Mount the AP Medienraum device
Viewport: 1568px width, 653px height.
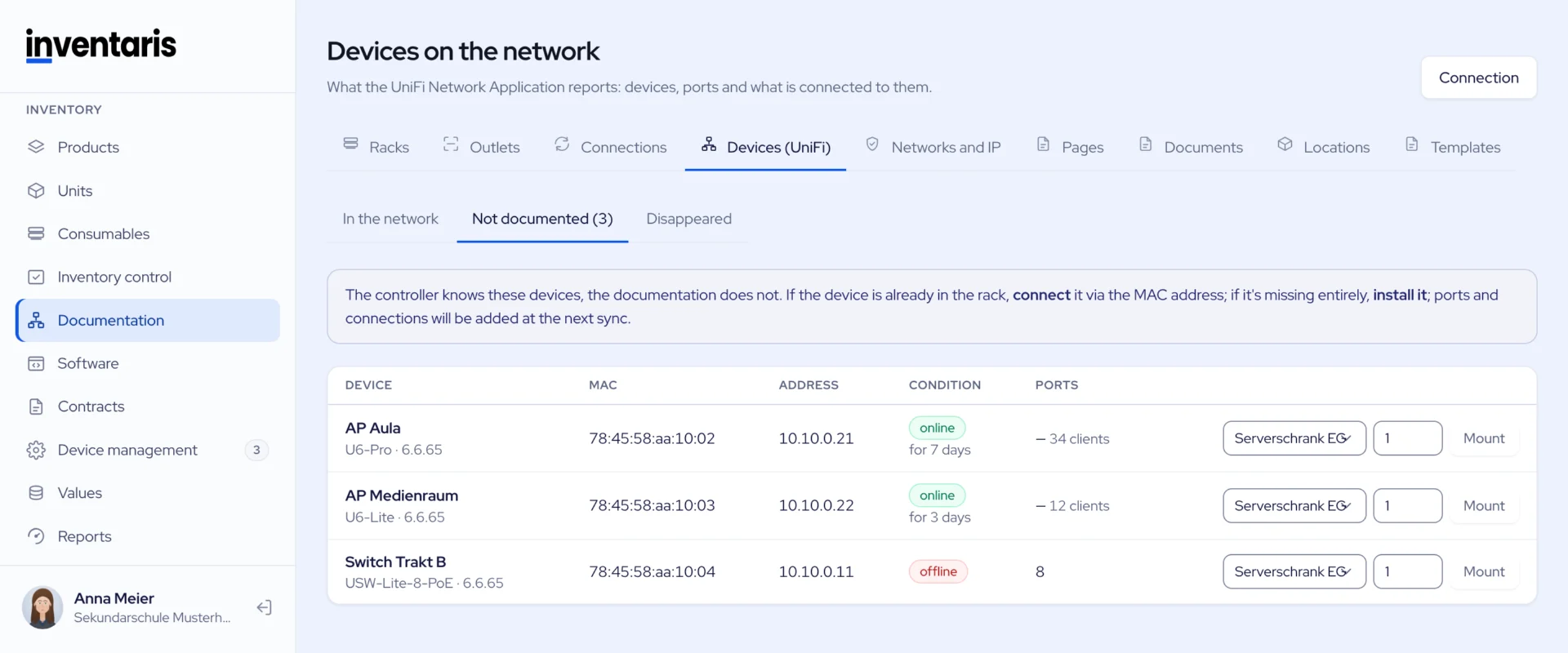[1484, 506]
